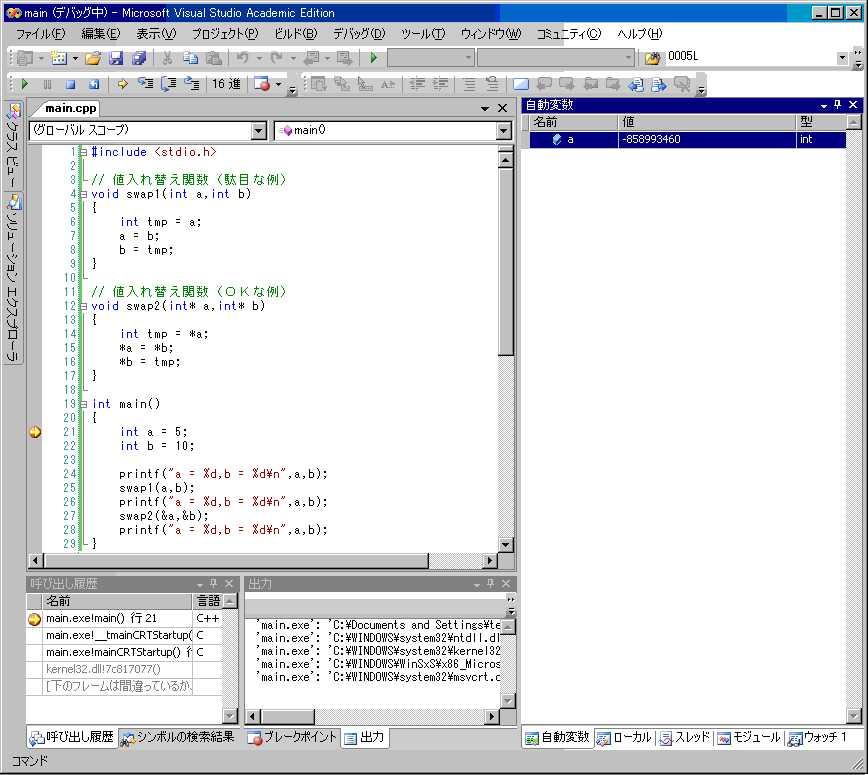The height and width of the screenshot is (775, 868).
Task: Click the Save floppy disk icon
Action: pyautogui.click(x=116, y=58)
